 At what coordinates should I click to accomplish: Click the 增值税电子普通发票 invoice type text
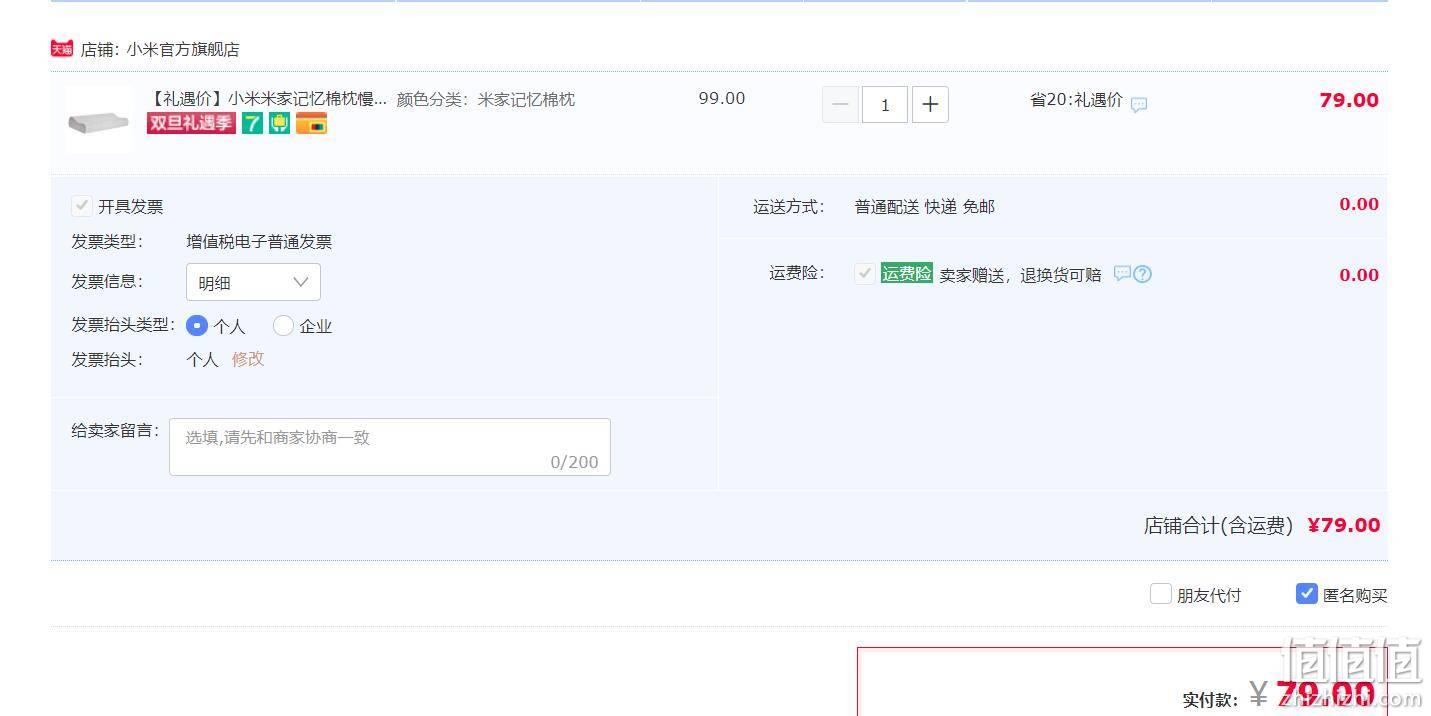pyautogui.click(x=259, y=242)
